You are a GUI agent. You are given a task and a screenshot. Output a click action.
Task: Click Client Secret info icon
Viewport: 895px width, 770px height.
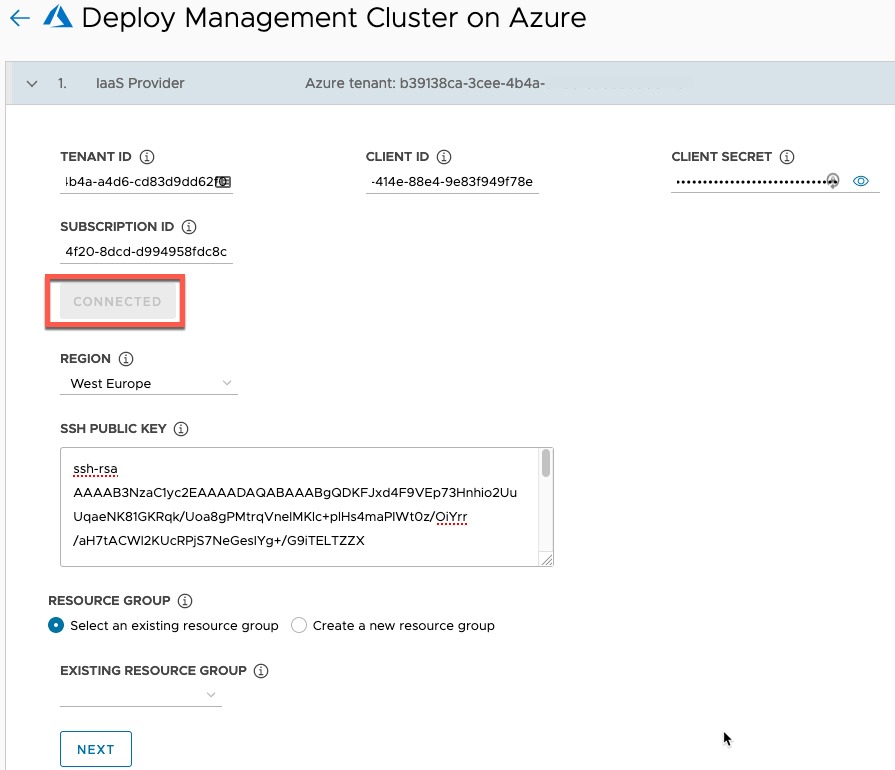coord(787,157)
